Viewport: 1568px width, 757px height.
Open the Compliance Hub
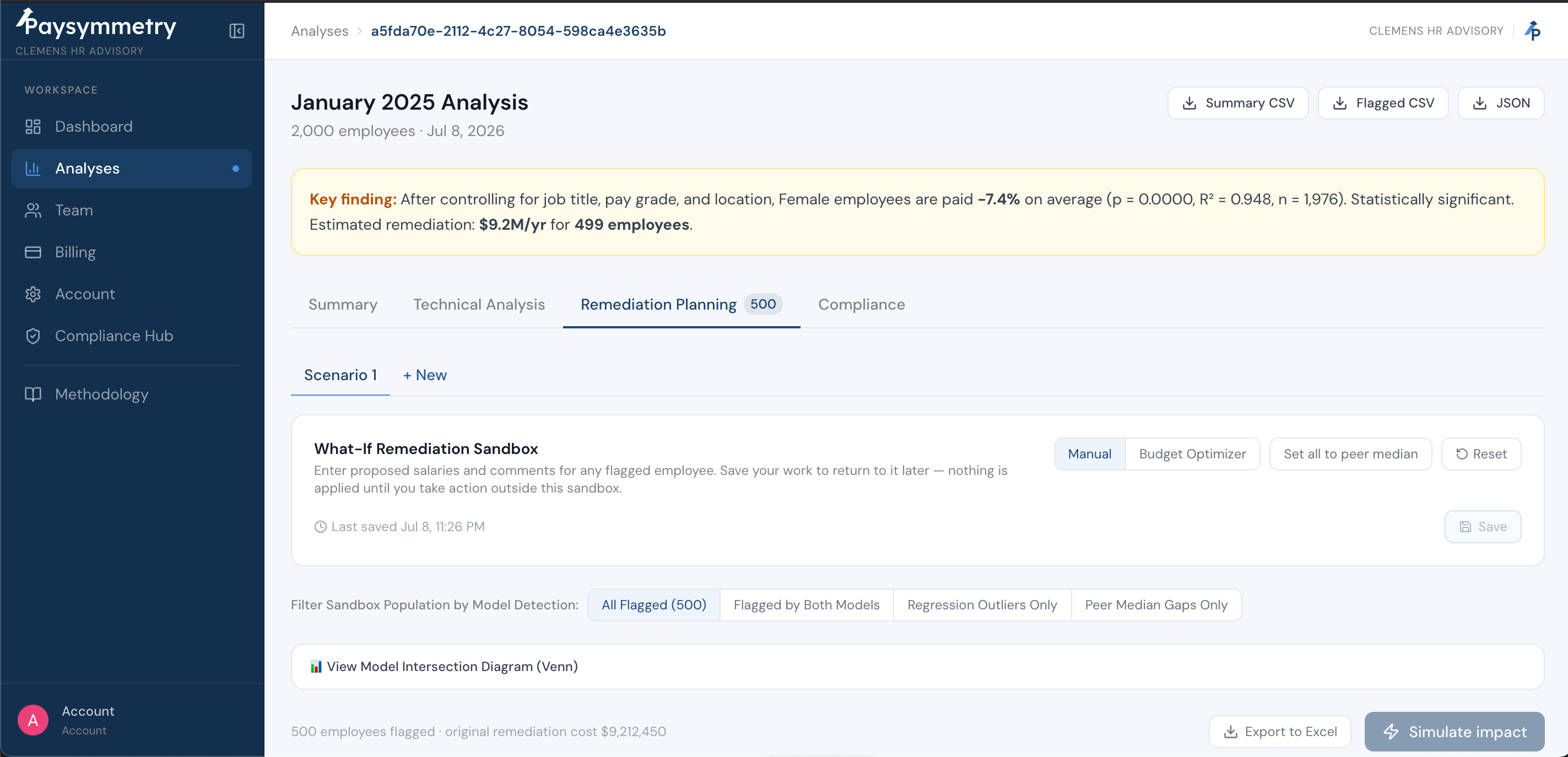coord(132,336)
